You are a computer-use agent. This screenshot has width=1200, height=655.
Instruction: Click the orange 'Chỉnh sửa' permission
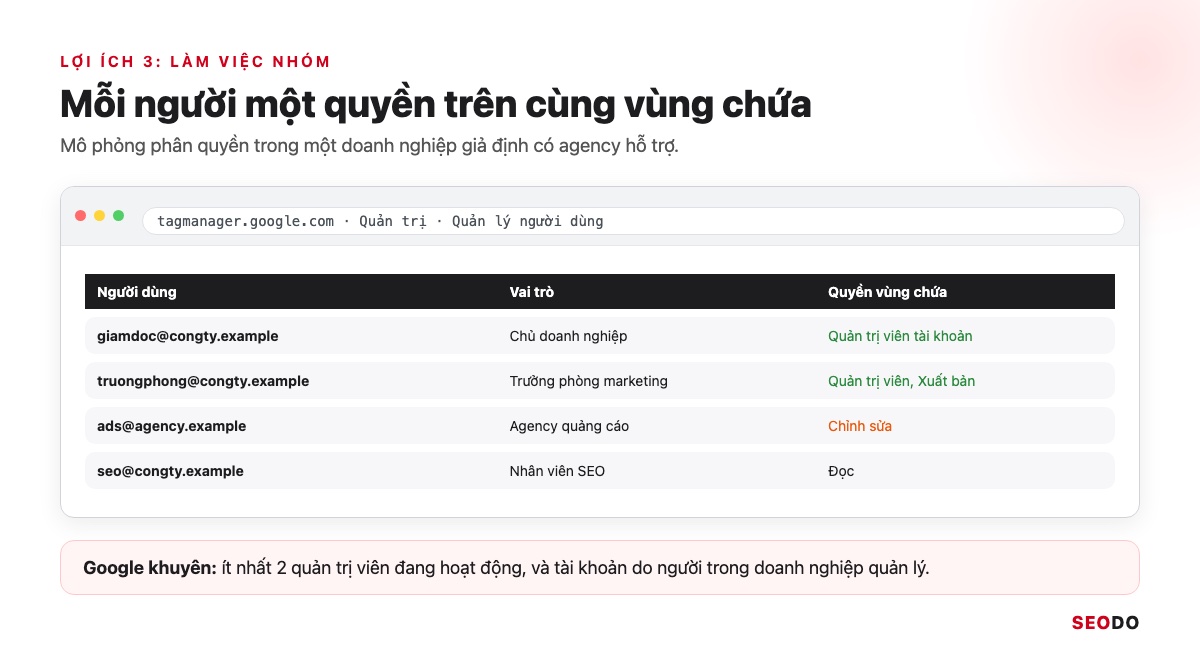tap(860, 426)
